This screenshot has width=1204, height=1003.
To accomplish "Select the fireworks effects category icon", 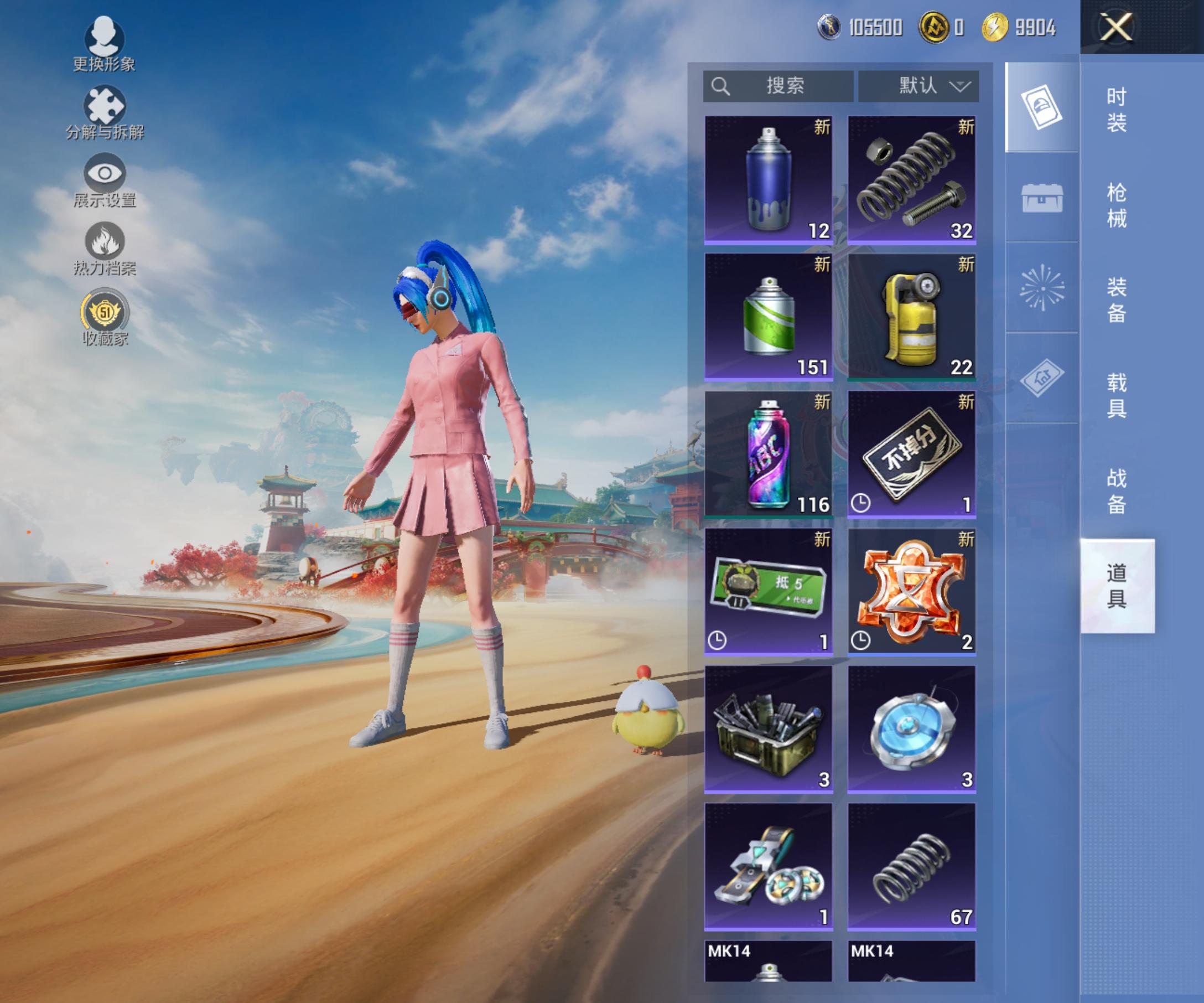I will [1042, 287].
